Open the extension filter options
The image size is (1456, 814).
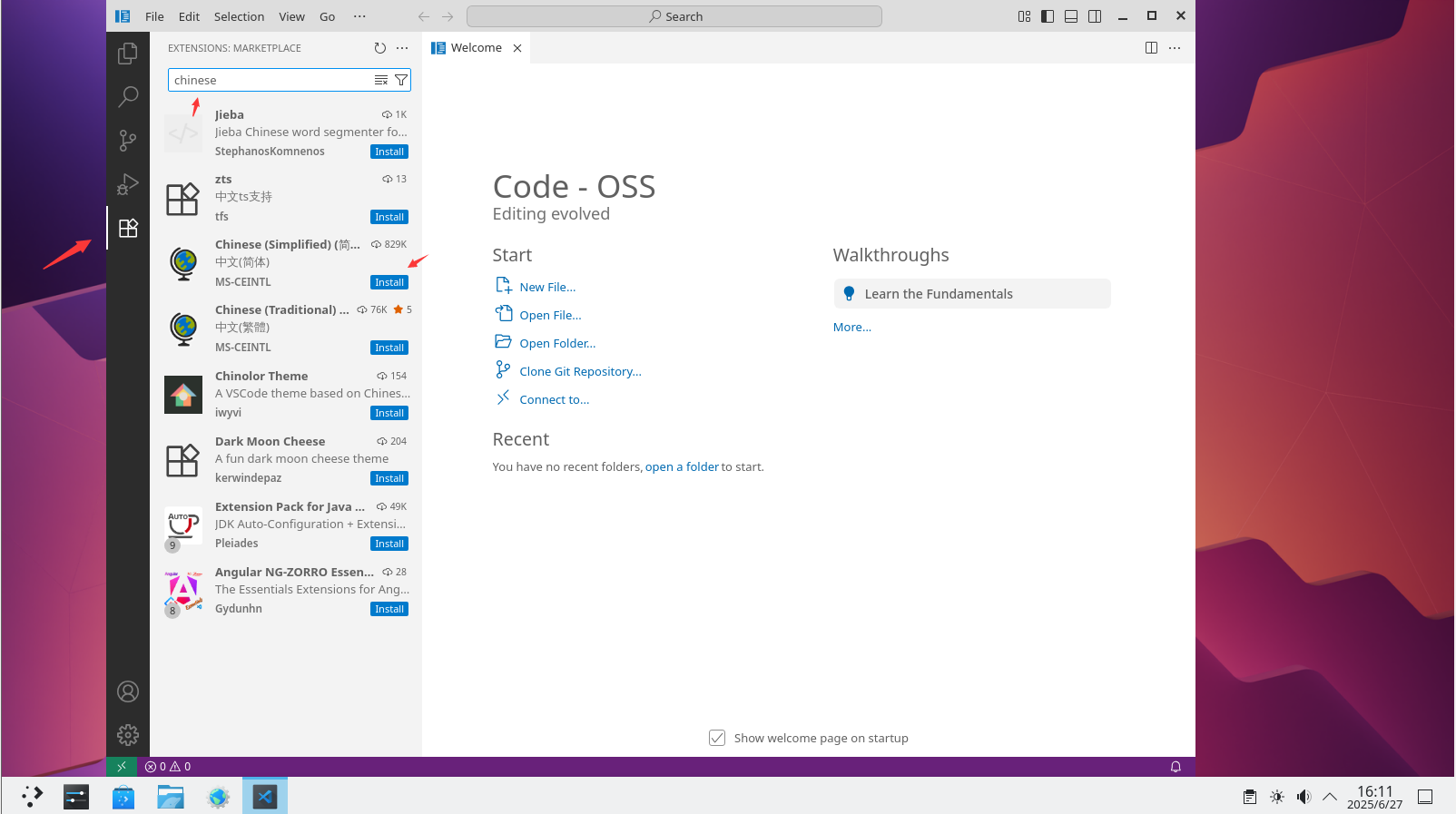click(x=401, y=80)
